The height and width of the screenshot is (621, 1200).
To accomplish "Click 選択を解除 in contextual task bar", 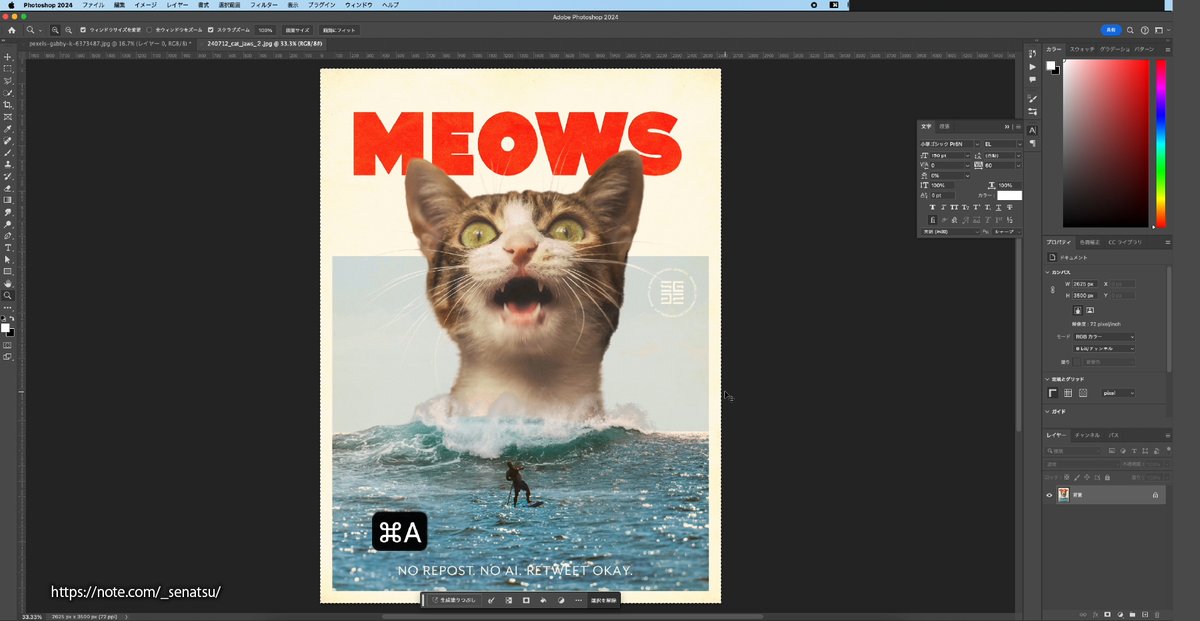I will (603, 600).
